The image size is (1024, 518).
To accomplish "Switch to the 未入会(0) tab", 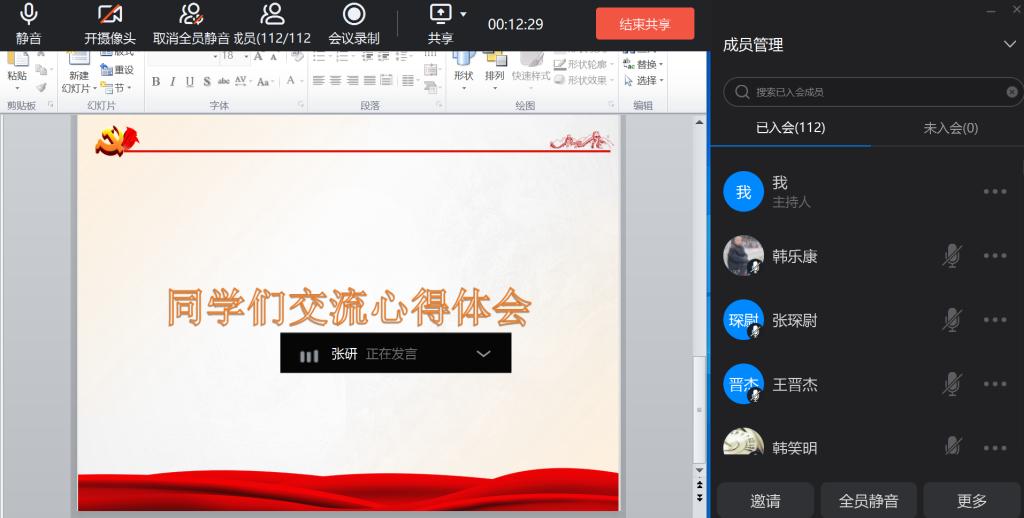I will 950,128.
